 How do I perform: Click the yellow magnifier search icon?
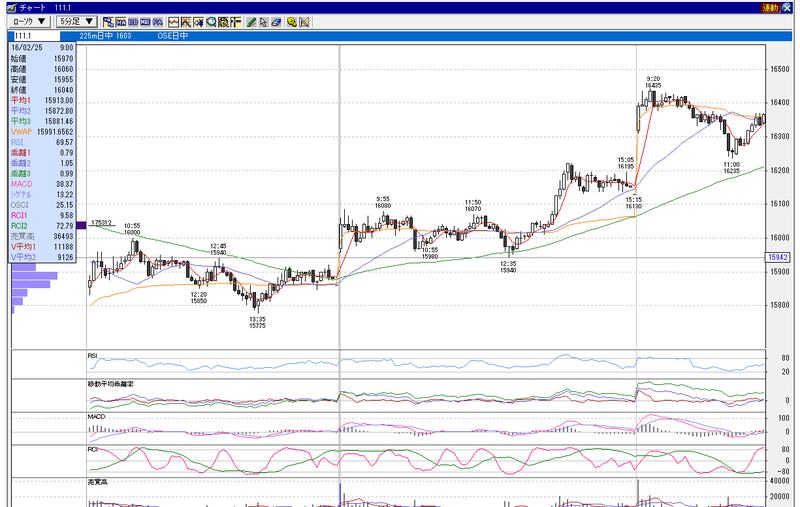[292, 22]
